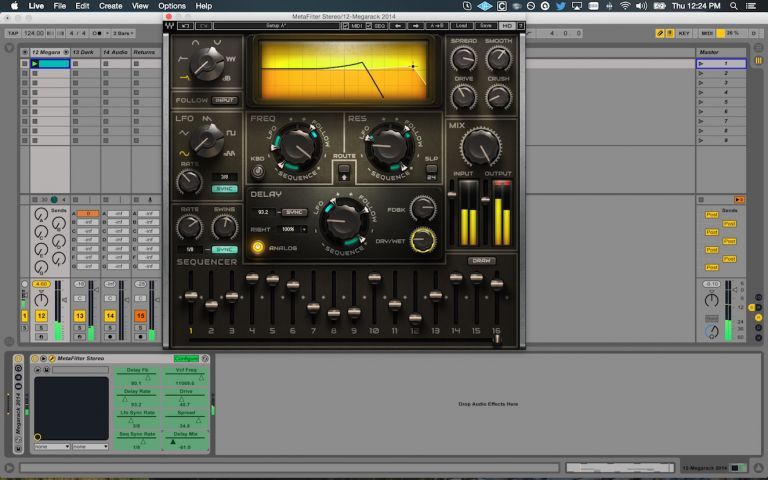The height and width of the screenshot is (480, 768).
Task: Open the Edit menu
Action: 82,6
